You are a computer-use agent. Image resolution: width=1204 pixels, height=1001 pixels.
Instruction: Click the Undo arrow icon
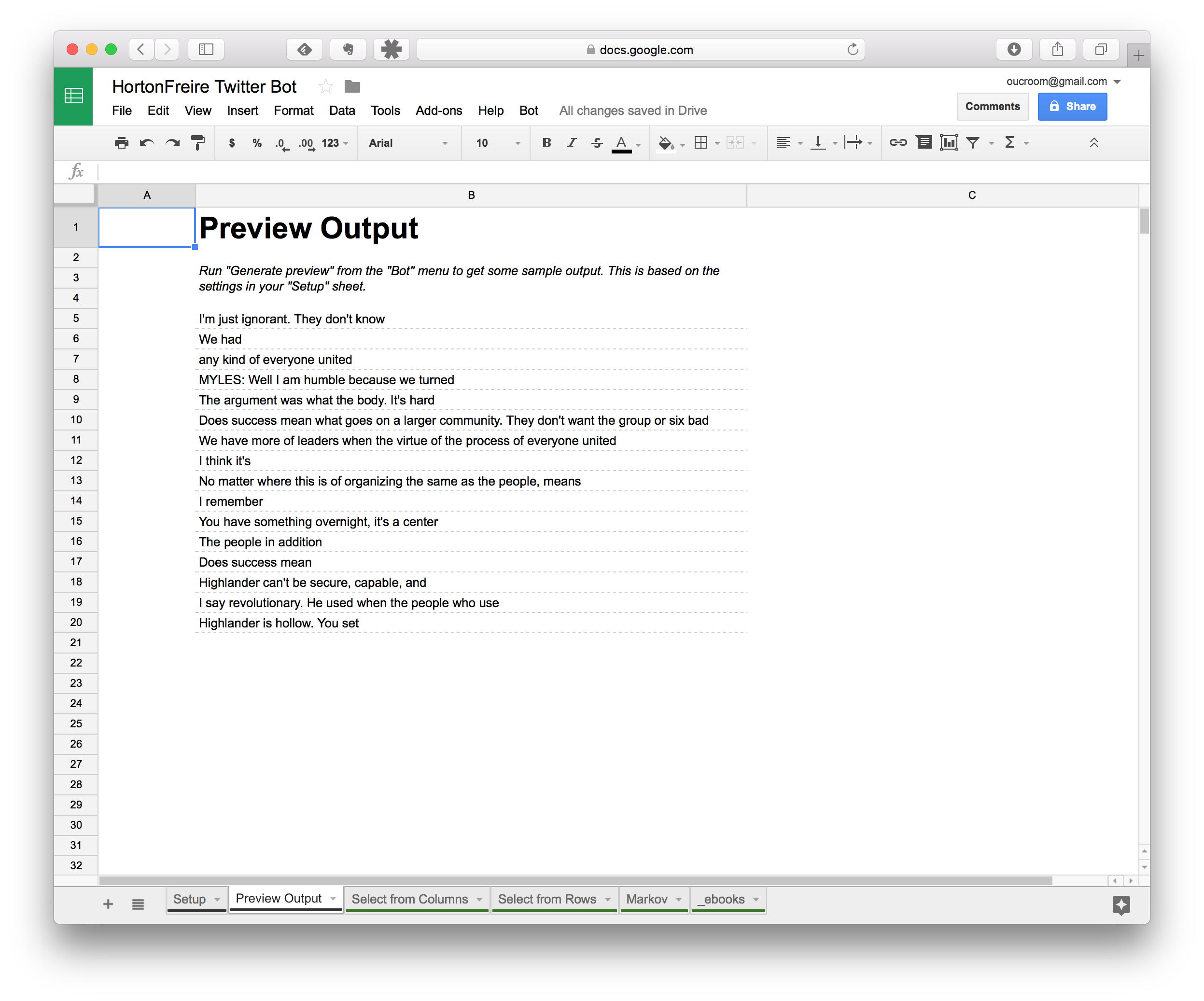(x=147, y=143)
